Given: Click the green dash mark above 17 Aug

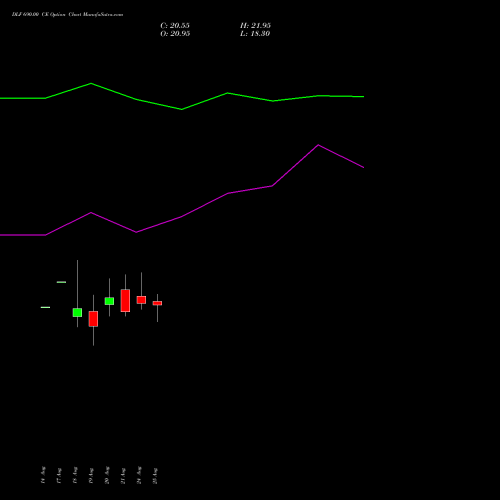Looking at the screenshot, I should [61, 282].
